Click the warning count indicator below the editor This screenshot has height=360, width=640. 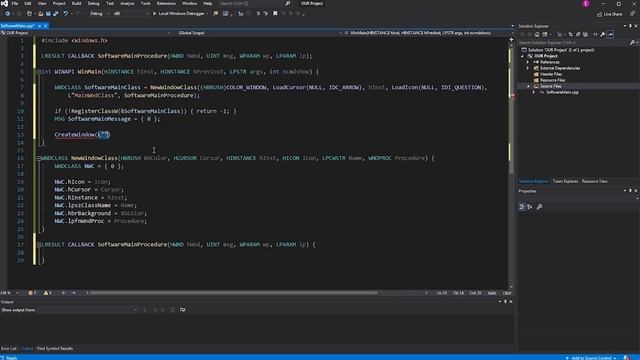47,293
